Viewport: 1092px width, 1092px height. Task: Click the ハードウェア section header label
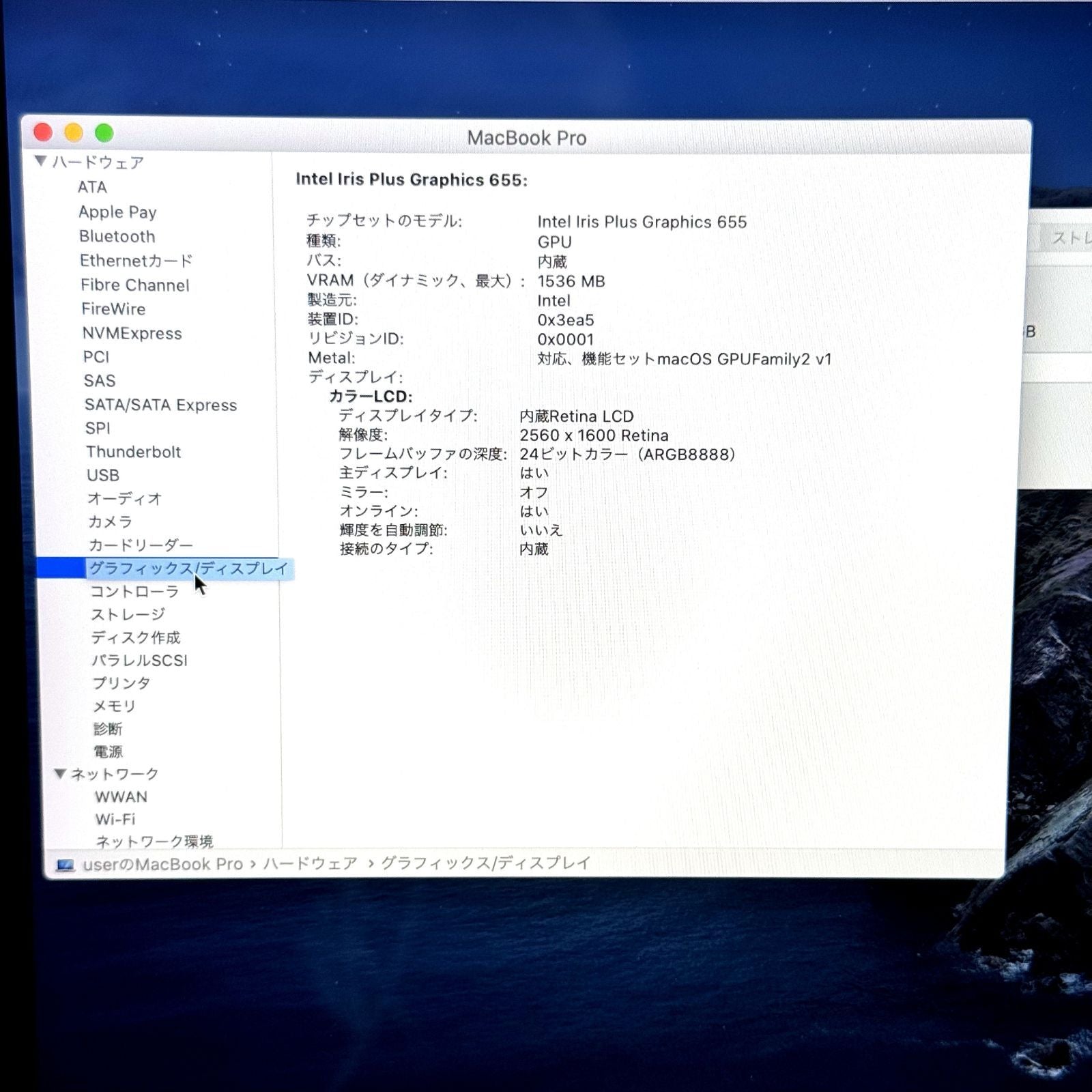click(x=98, y=162)
